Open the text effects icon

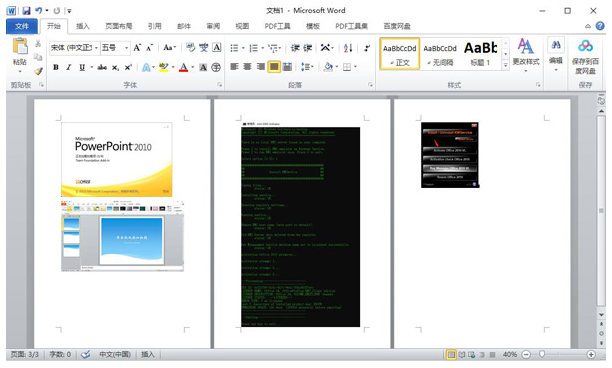(x=146, y=67)
